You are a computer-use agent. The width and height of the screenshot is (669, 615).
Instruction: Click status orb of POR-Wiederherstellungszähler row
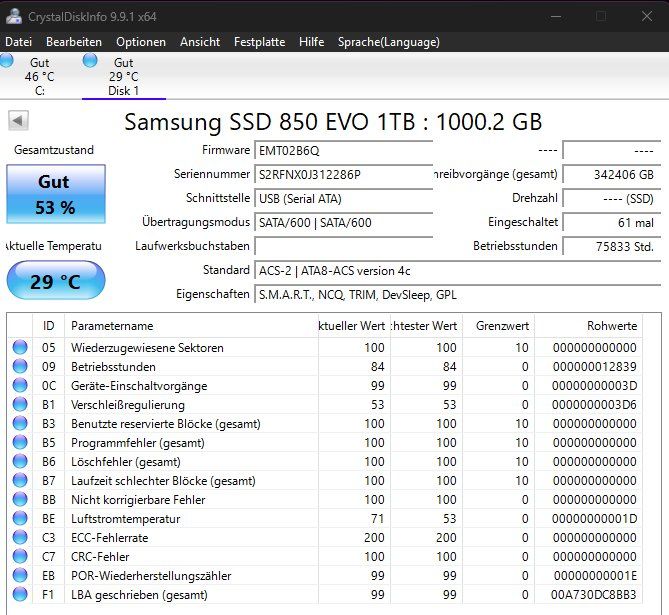[x=20, y=575]
